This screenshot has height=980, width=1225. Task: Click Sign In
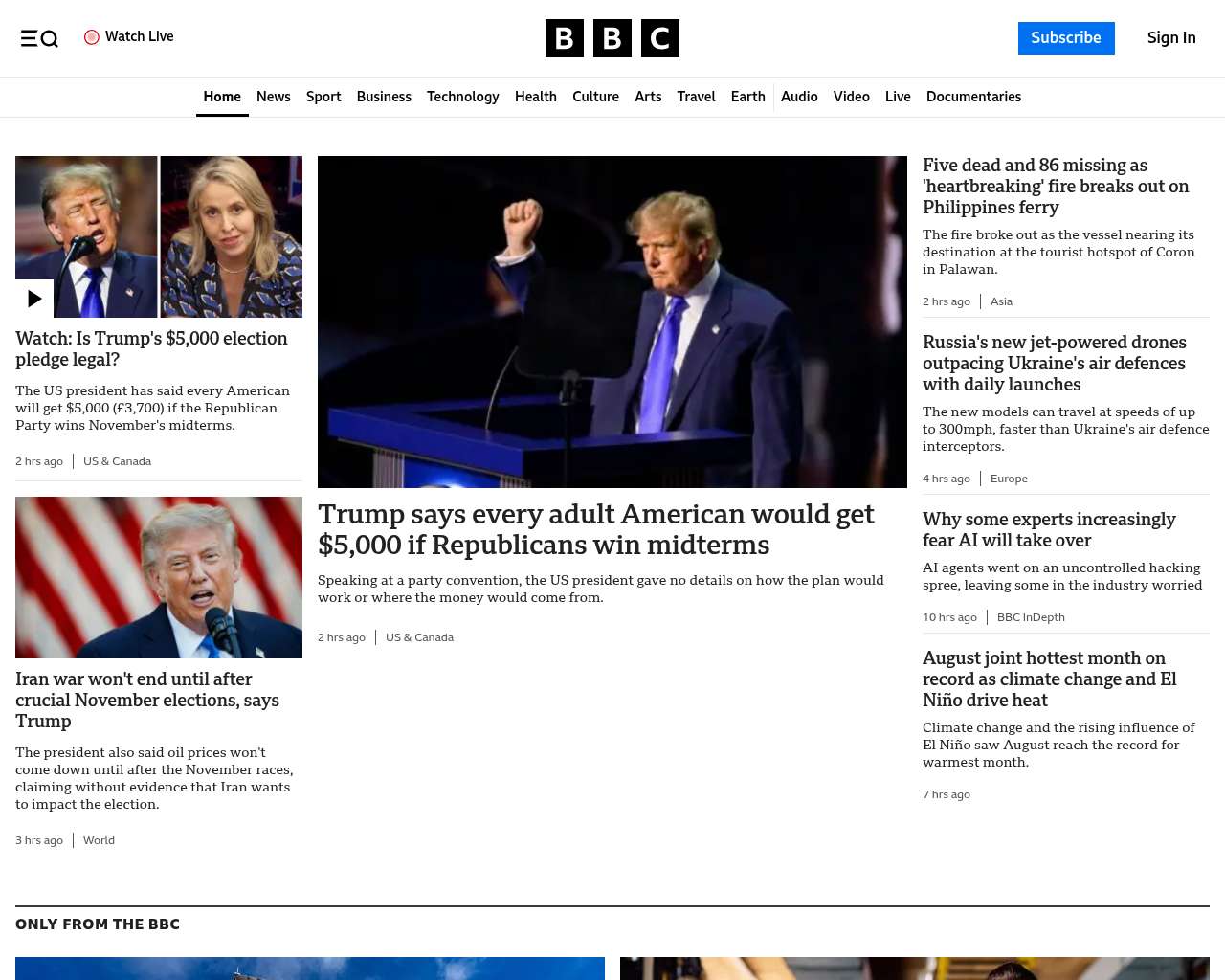1171,38
